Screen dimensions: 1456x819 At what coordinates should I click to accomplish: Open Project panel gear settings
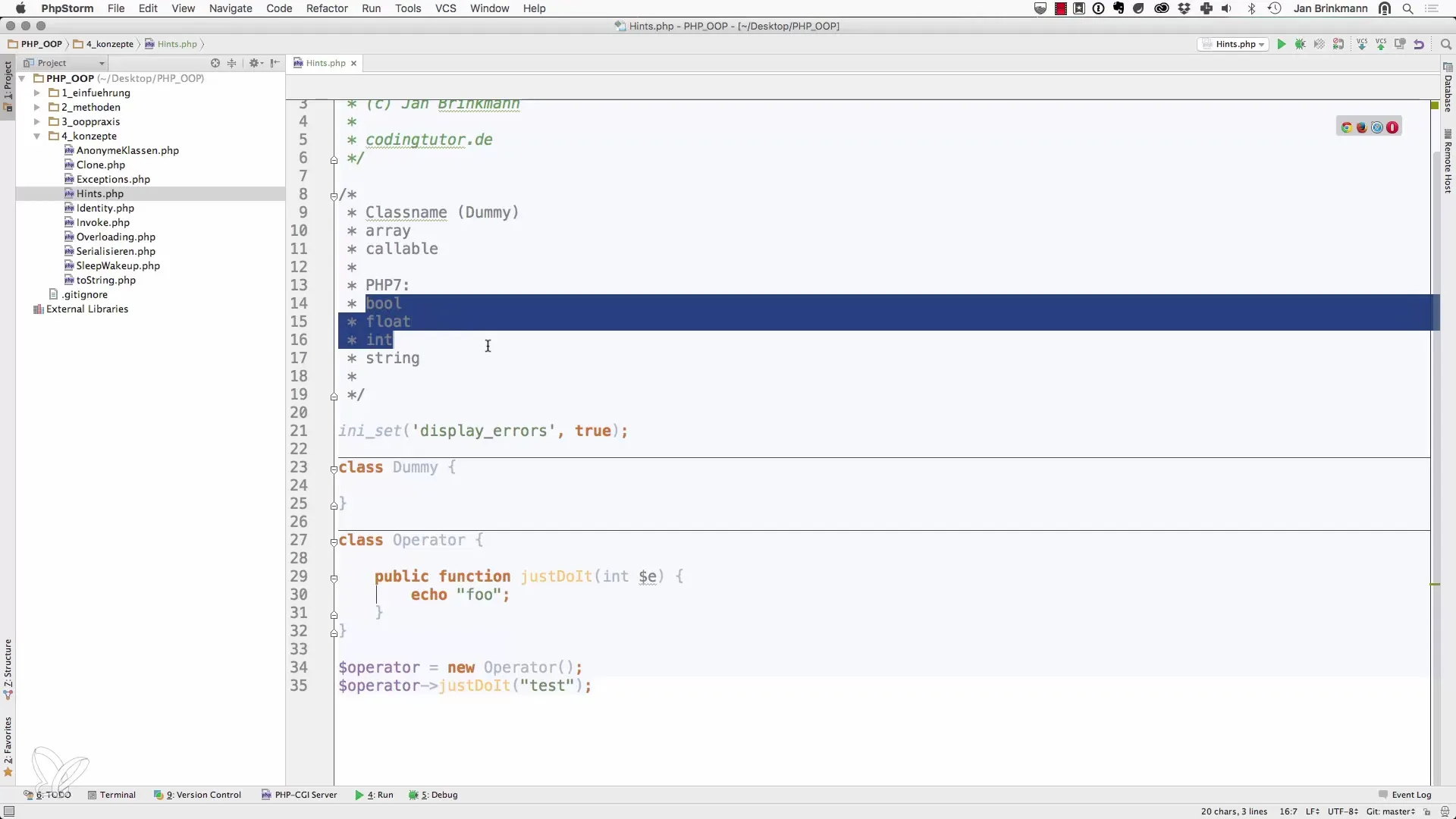pos(255,63)
